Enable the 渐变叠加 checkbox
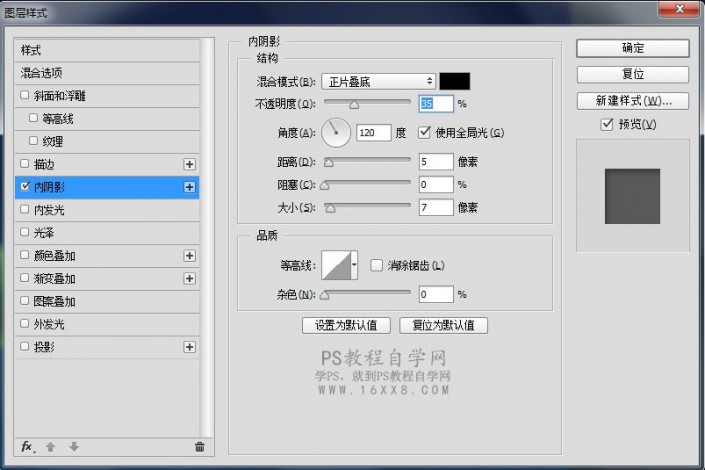Screen dimensions: 705x470 point(25,278)
